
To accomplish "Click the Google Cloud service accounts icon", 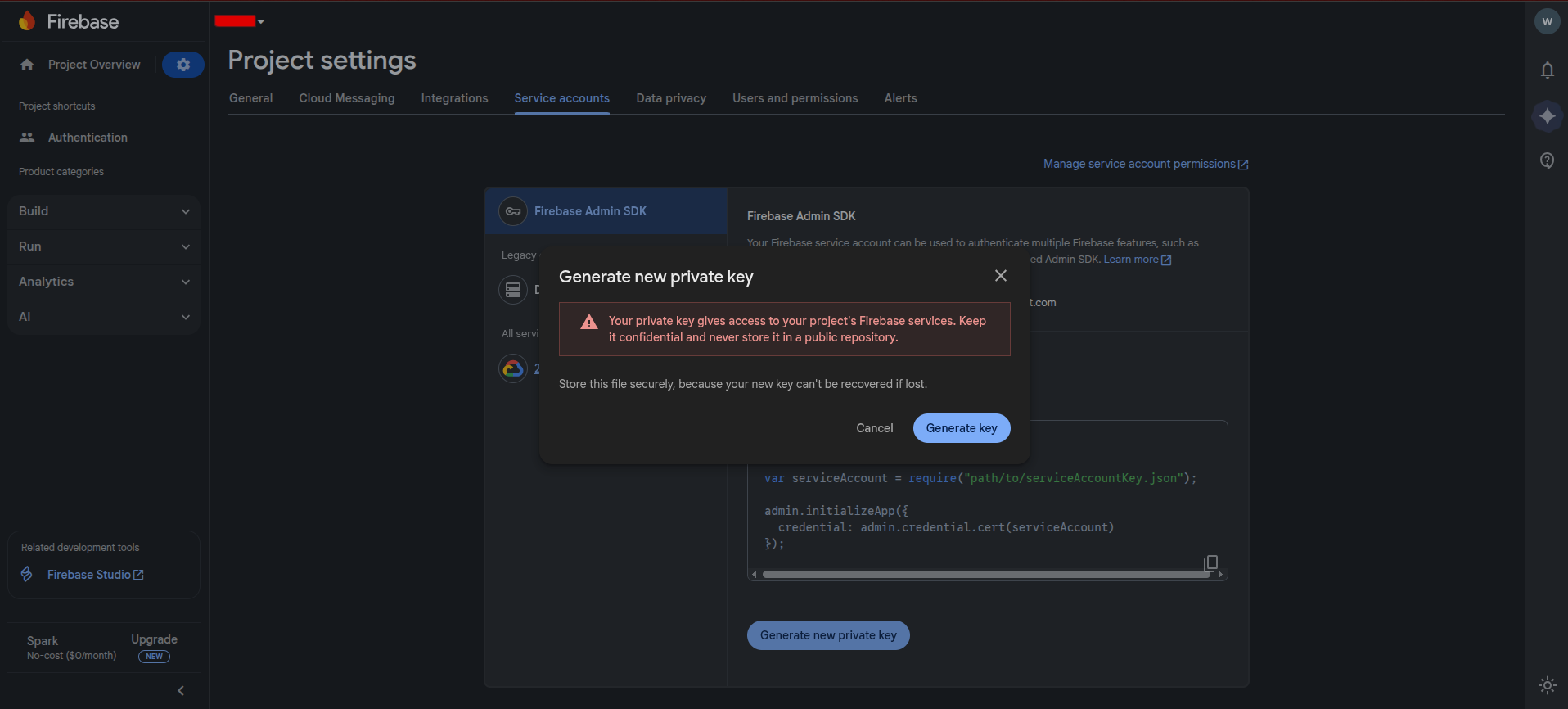I will (x=513, y=368).
